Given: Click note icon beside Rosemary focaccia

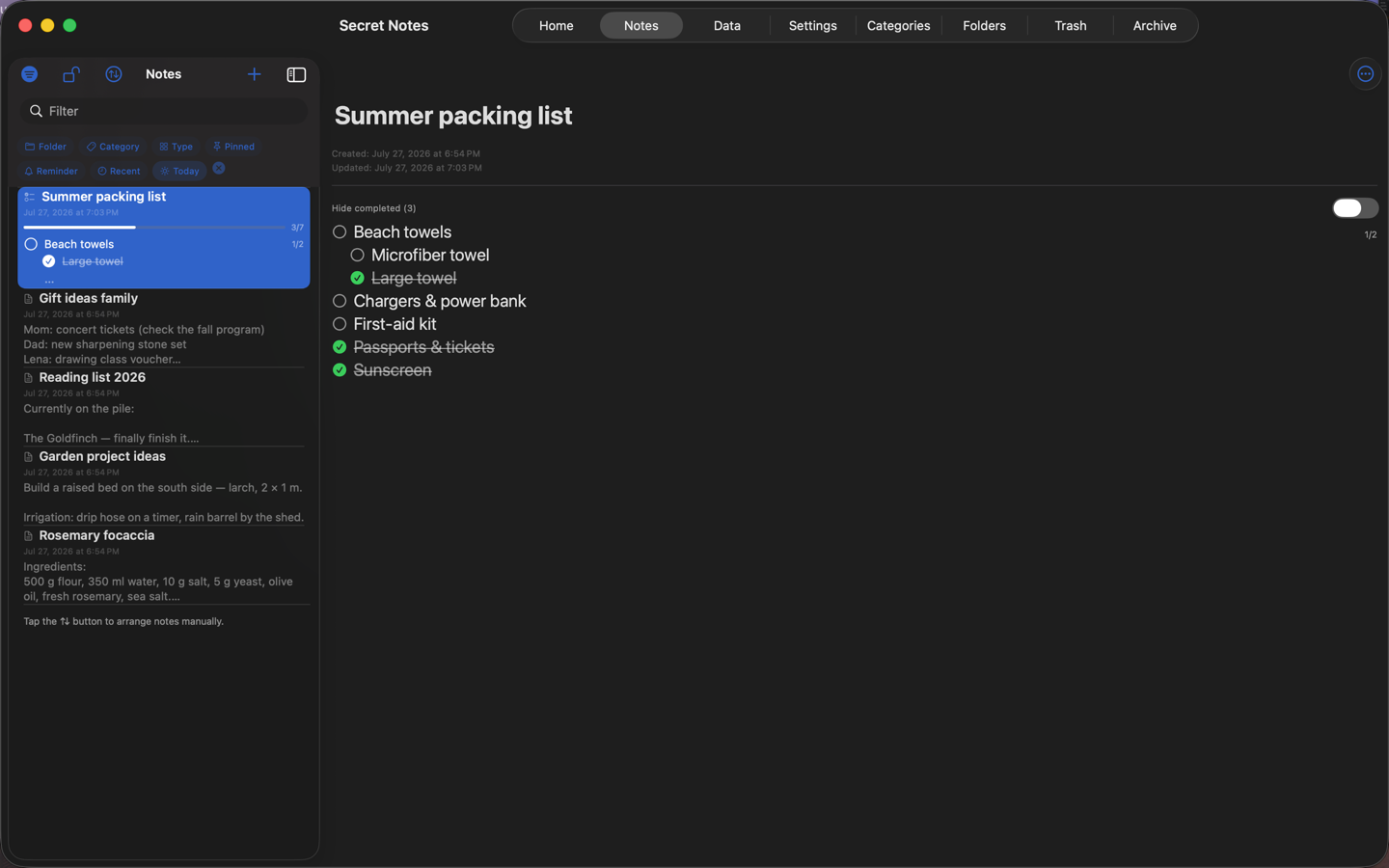Looking at the screenshot, I should (28, 536).
